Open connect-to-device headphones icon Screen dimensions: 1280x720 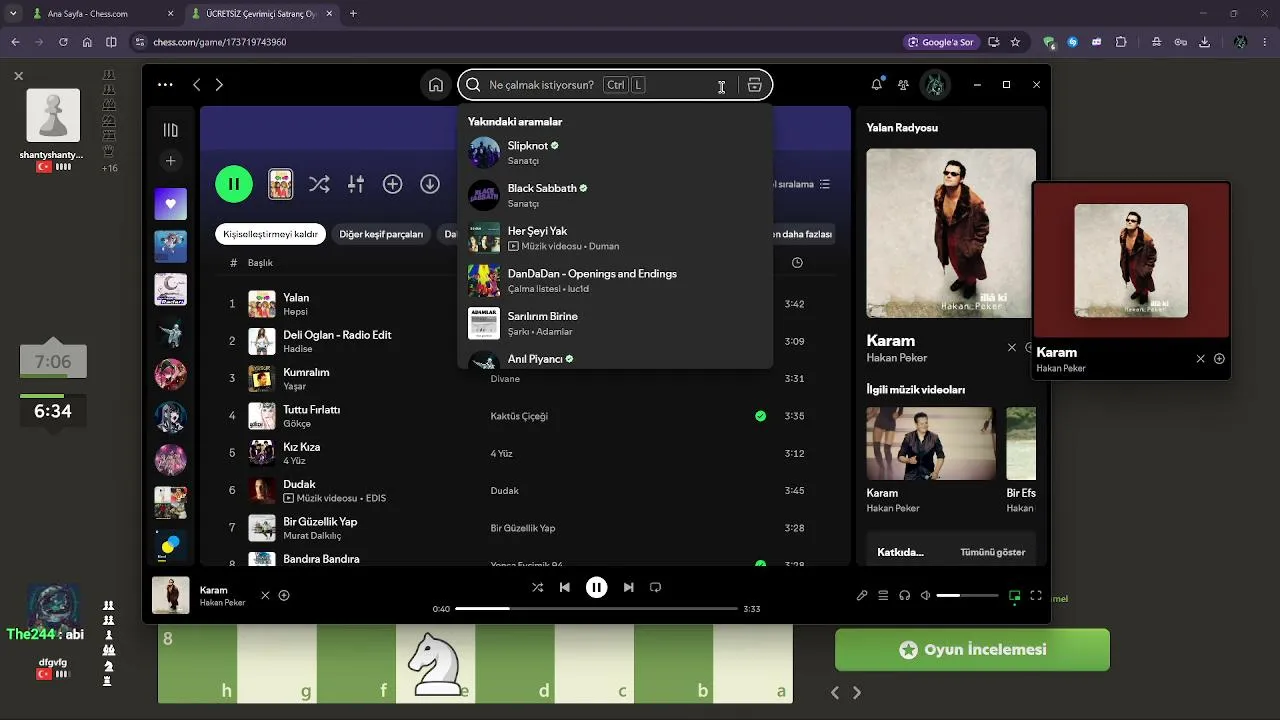pyautogui.click(x=904, y=596)
